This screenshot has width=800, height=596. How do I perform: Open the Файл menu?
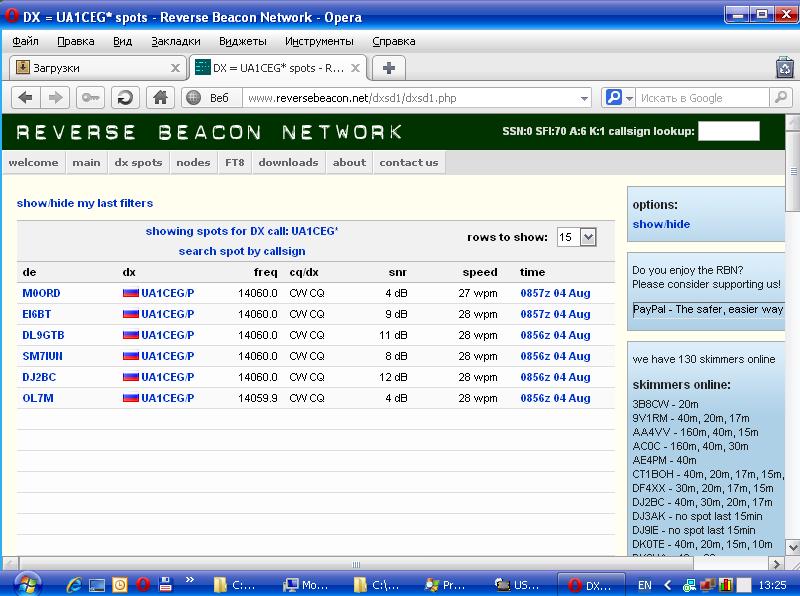pos(26,41)
